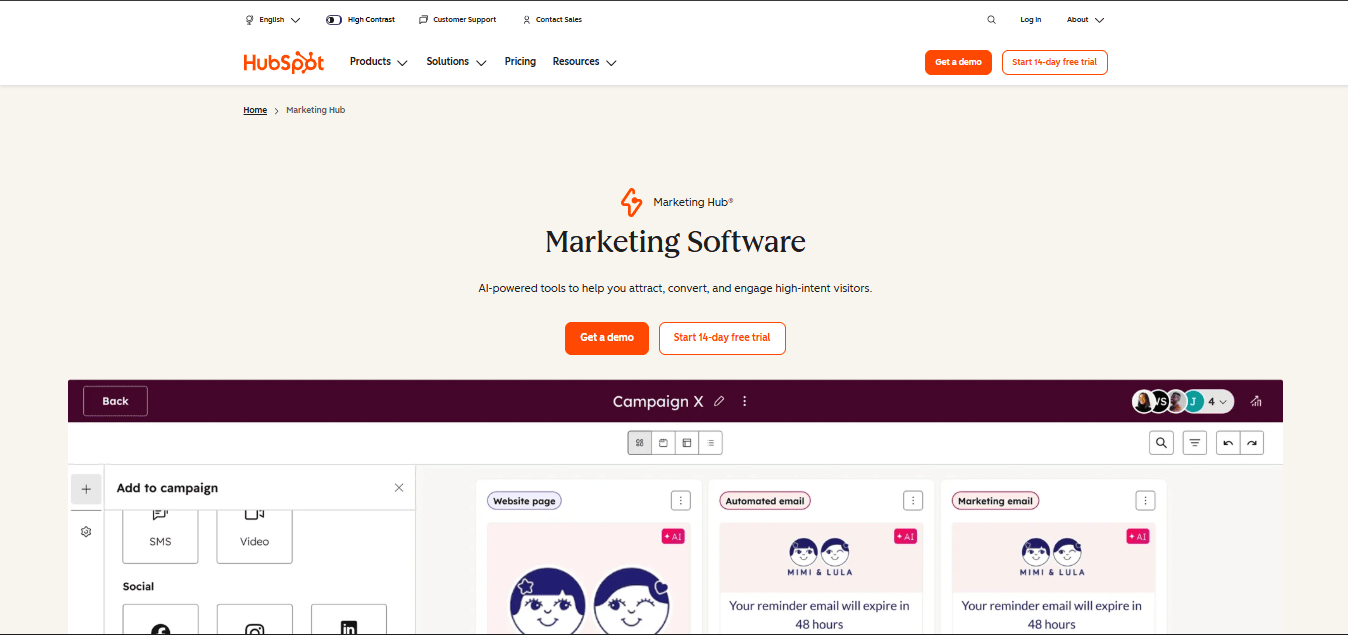This screenshot has height=635, width=1348.
Task: Click AI badge on Website page card
Action: [x=673, y=536]
